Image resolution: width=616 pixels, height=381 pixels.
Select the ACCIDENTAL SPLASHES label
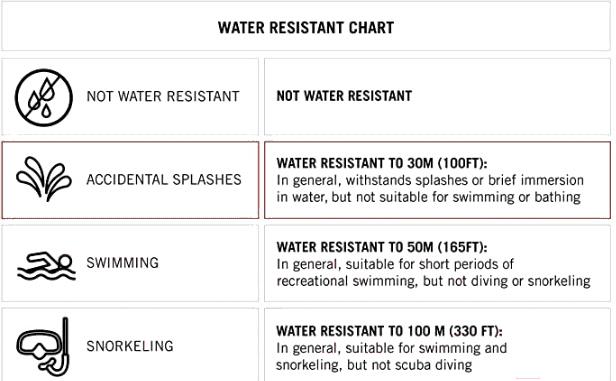coord(164,180)
